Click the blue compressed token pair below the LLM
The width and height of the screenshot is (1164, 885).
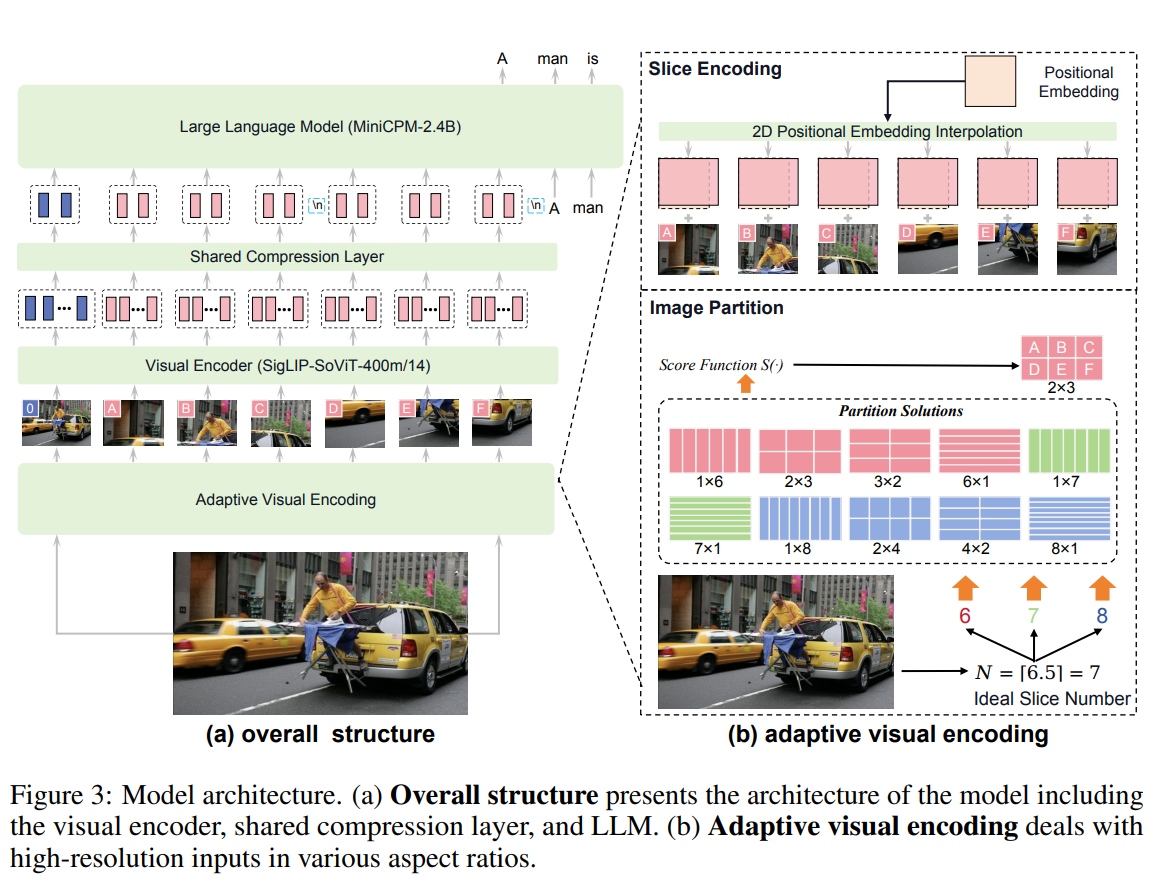(x=55, y=204)
